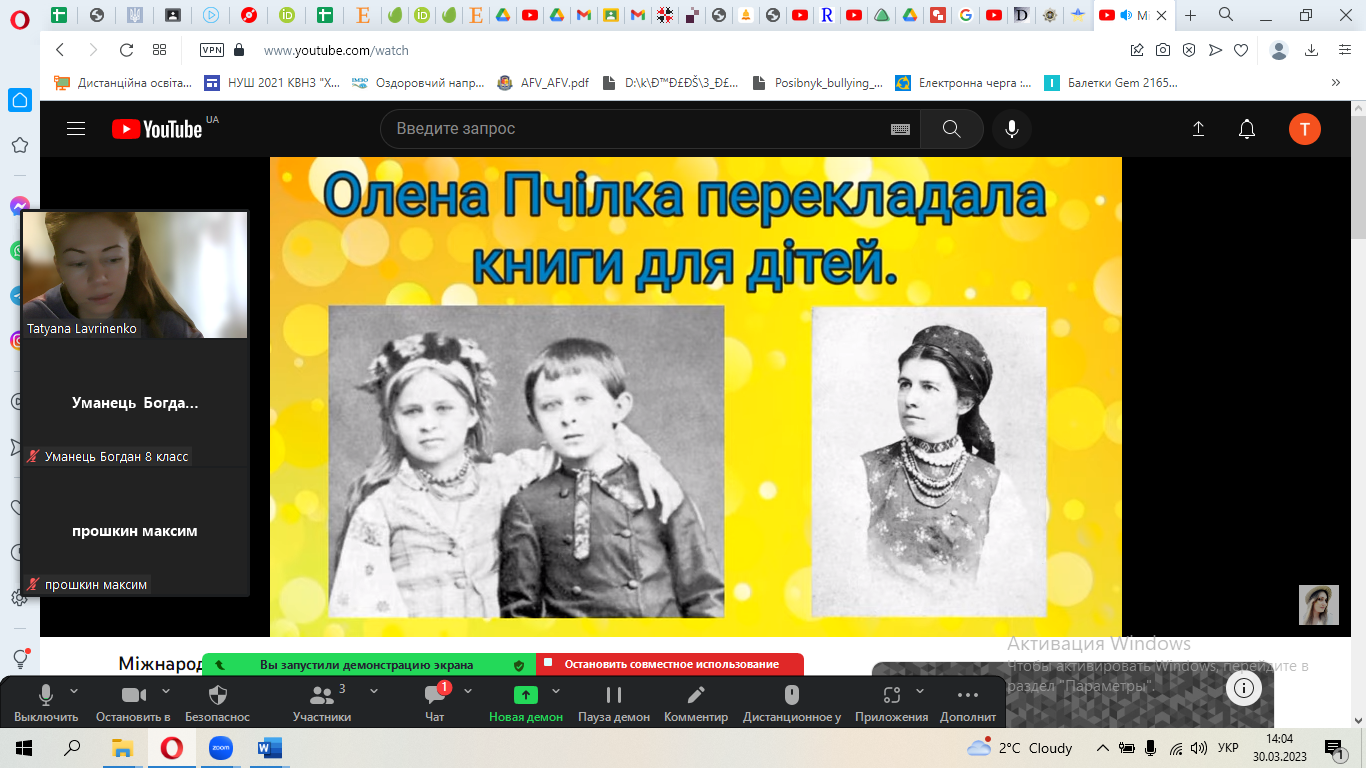This screenshot has height=768, width=1366.
Task: Type in the YouTube search field Введите запрос
Action: (x=630, y=129)
